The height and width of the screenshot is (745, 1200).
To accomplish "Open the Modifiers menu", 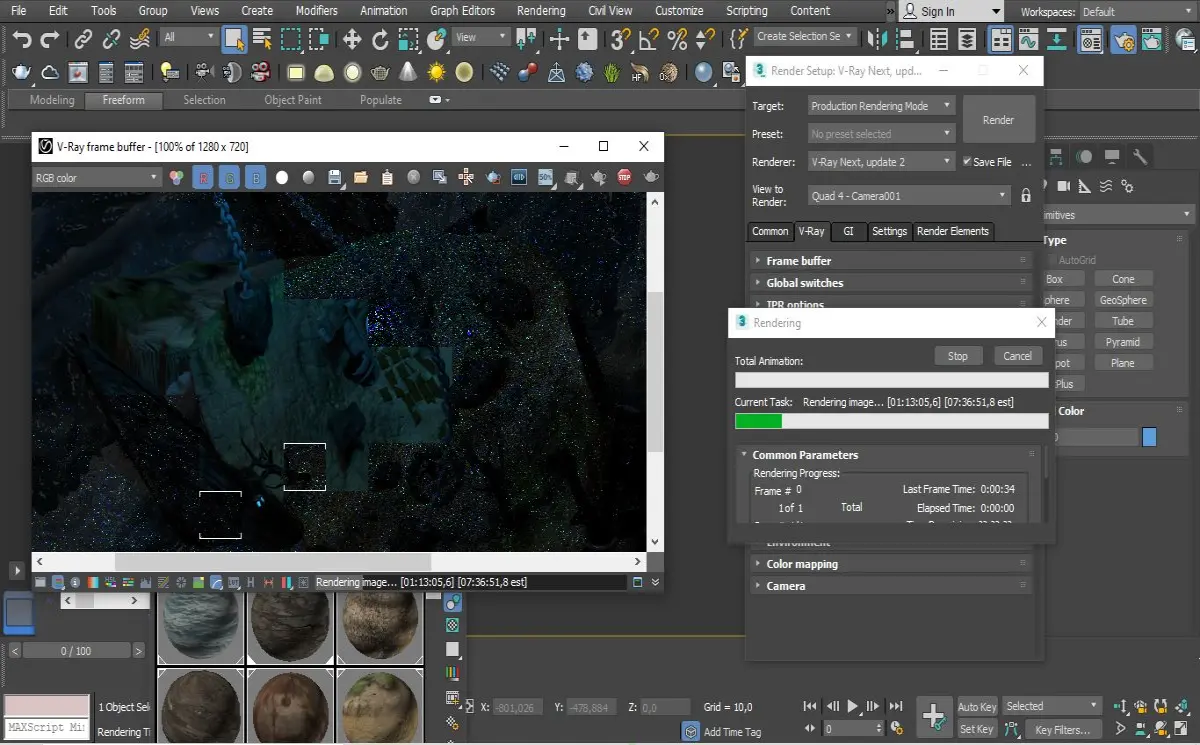I will click(x=316, y=11).
